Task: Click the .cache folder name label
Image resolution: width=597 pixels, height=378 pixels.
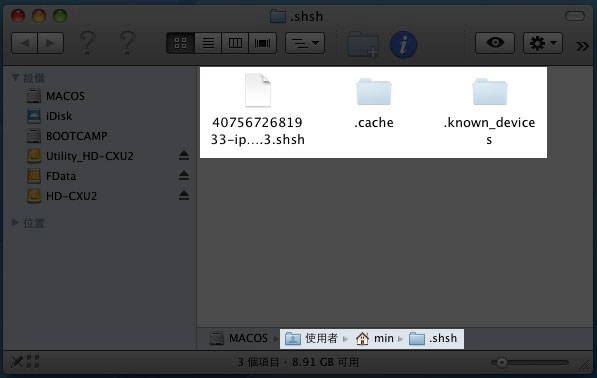Action: tap(374, 123)
